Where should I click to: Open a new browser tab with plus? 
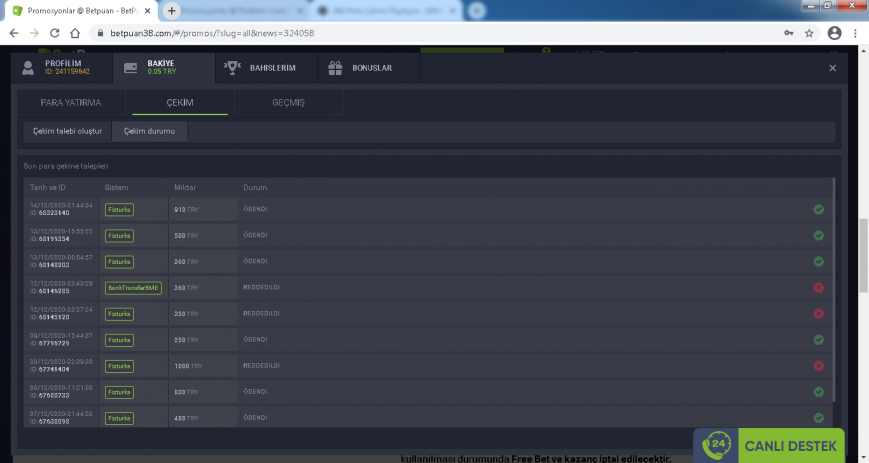click(x=171, y=11)
